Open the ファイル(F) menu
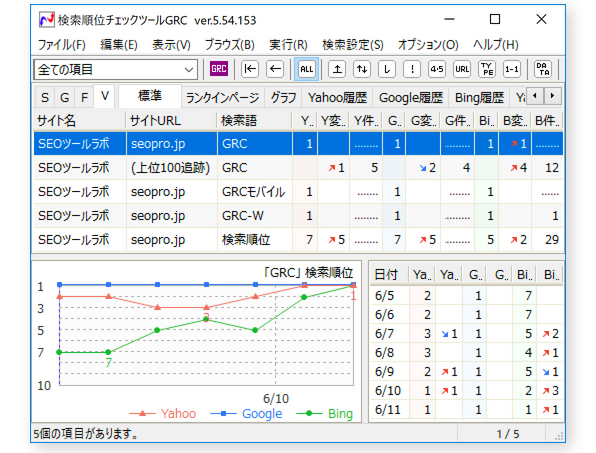Image resolution: width=596 pixels, height=453 pixels. (62, 45)
